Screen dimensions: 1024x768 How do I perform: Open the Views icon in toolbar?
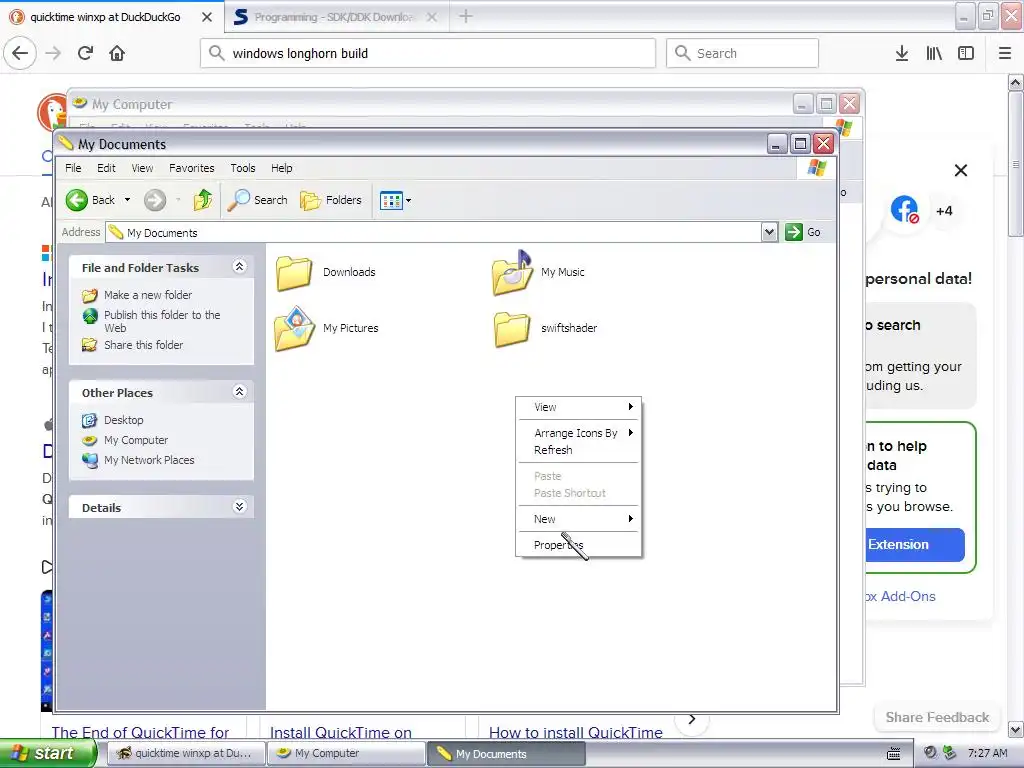[391, 200]
